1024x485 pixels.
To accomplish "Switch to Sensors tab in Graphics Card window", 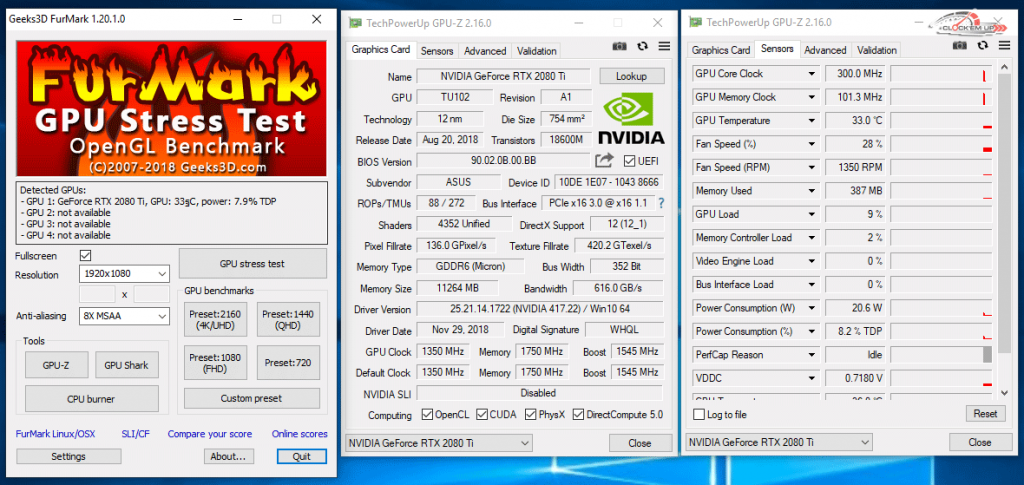I will click(x=437, y=51).
